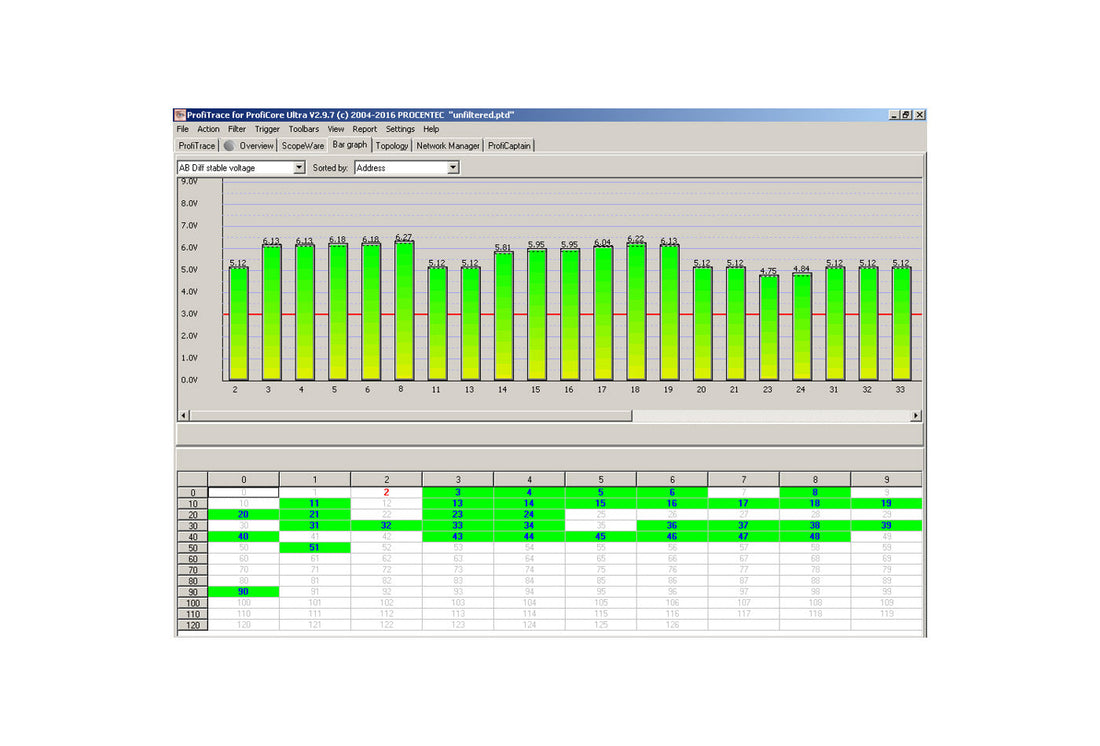Open the Trigger menu
Viewport: 1100px width, 746px height.
pos(267,129)
